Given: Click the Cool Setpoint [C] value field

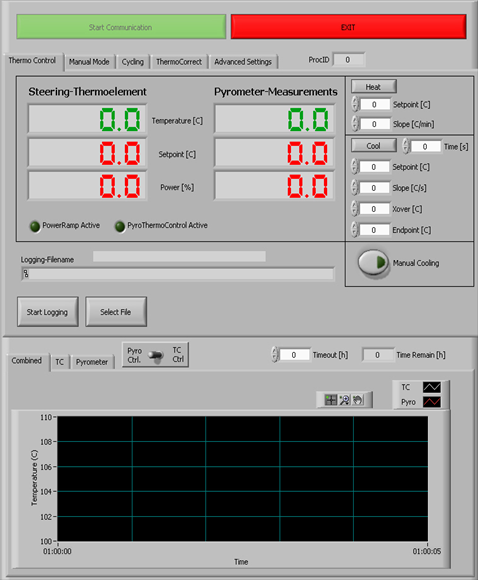Looking at the screenshot, I should 374,167.
